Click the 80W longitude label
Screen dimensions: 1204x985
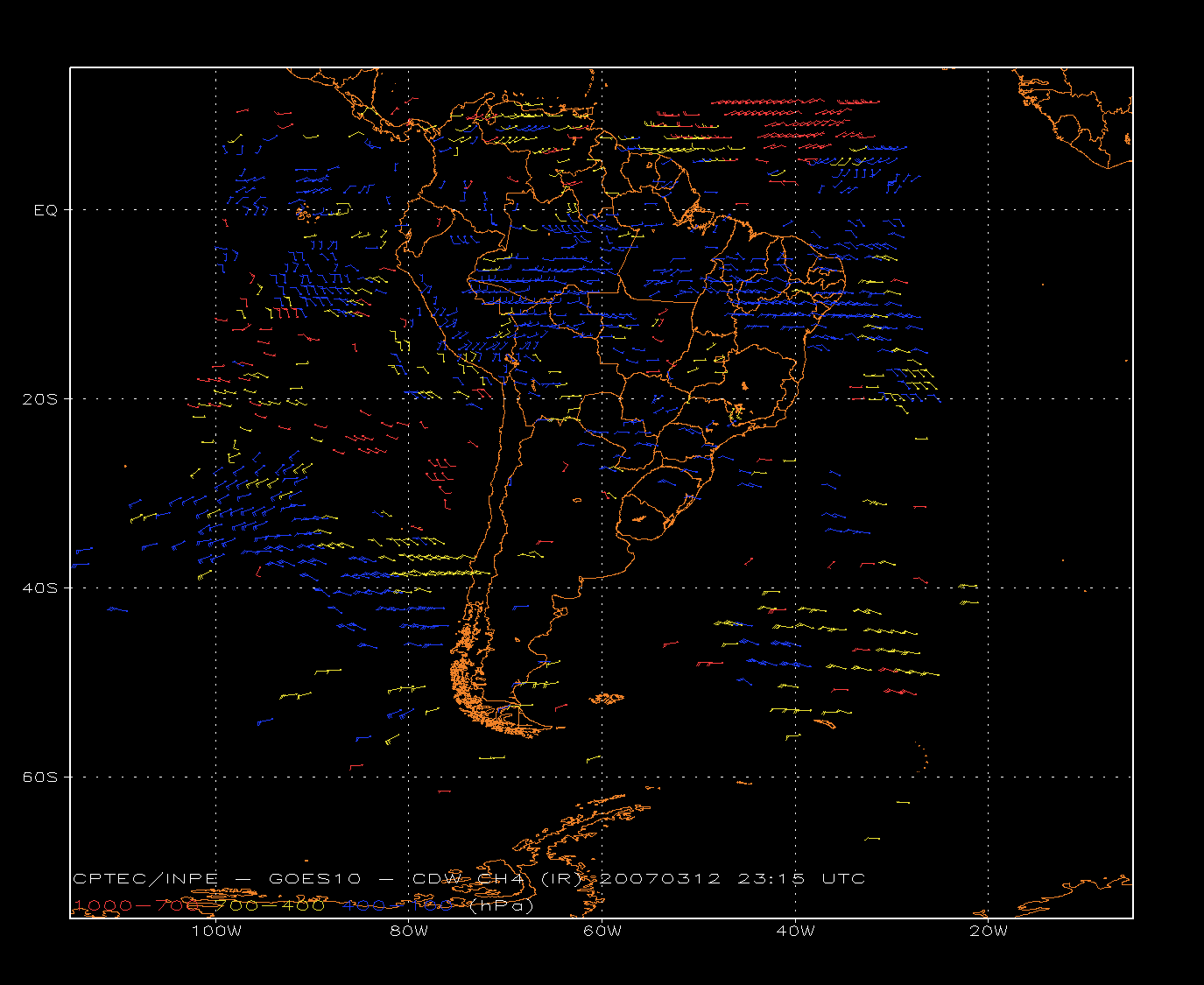tap(409, 931)
